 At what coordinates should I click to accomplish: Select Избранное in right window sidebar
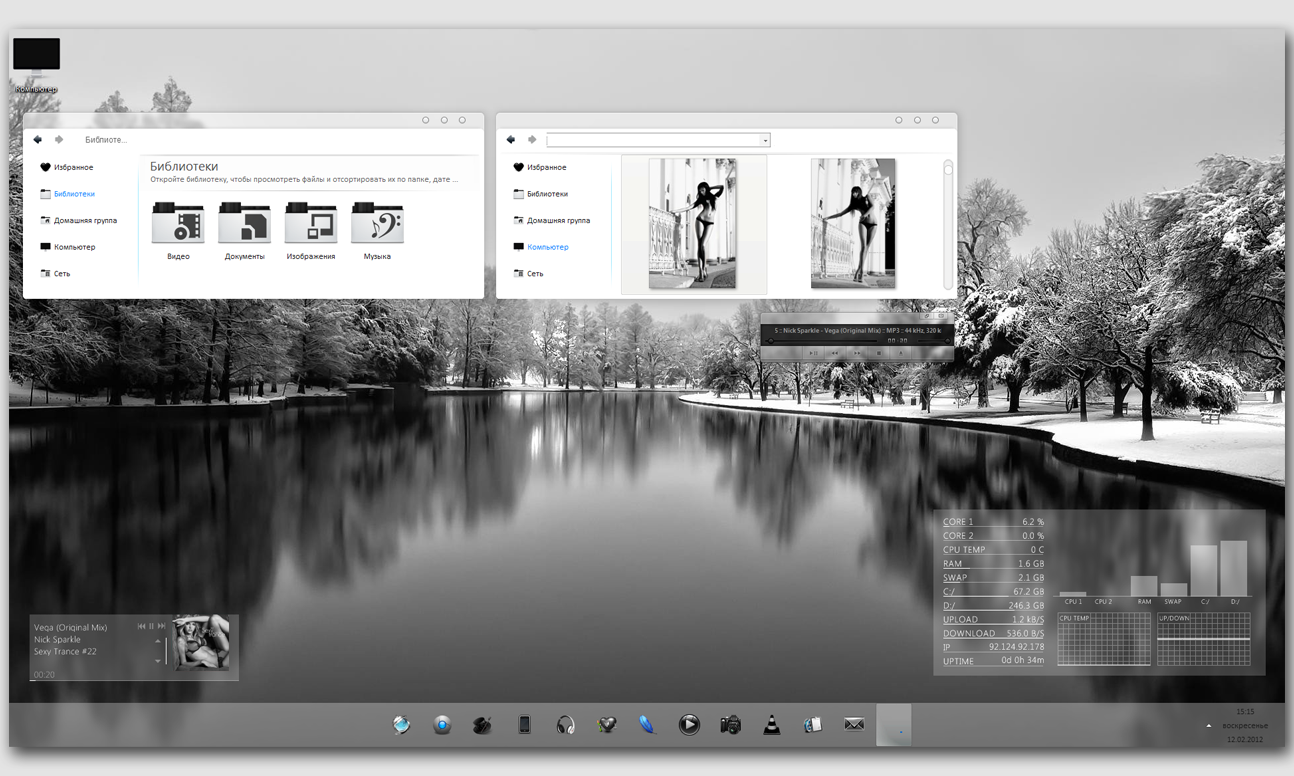click(539, 167)
